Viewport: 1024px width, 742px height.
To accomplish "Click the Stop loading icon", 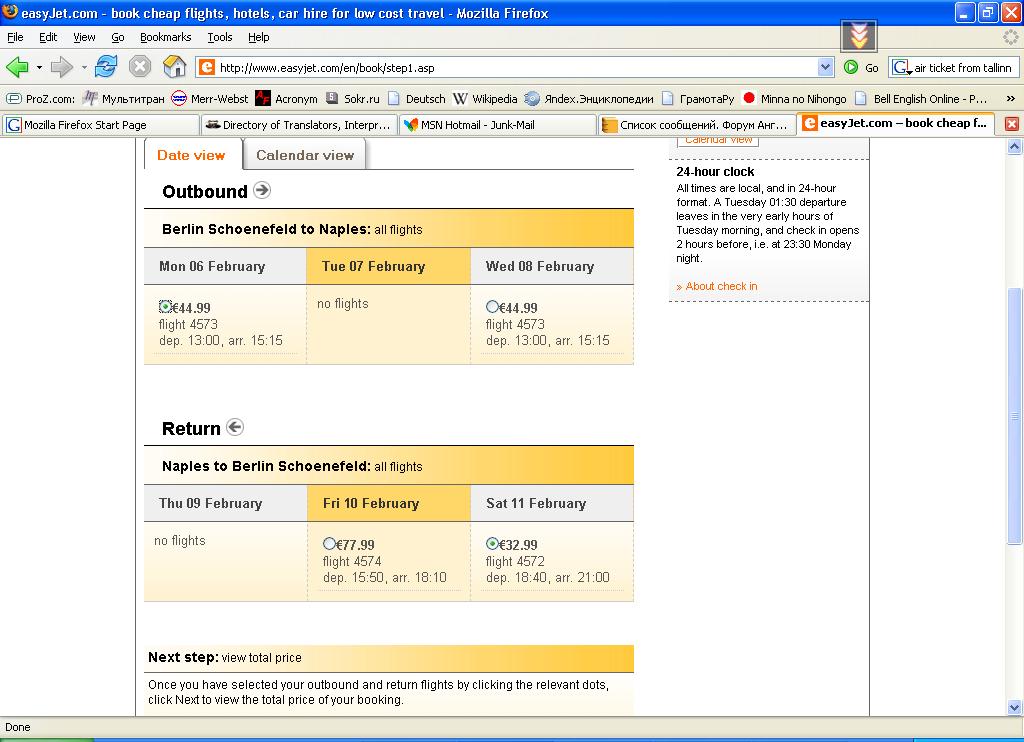I will coord(140,67).
